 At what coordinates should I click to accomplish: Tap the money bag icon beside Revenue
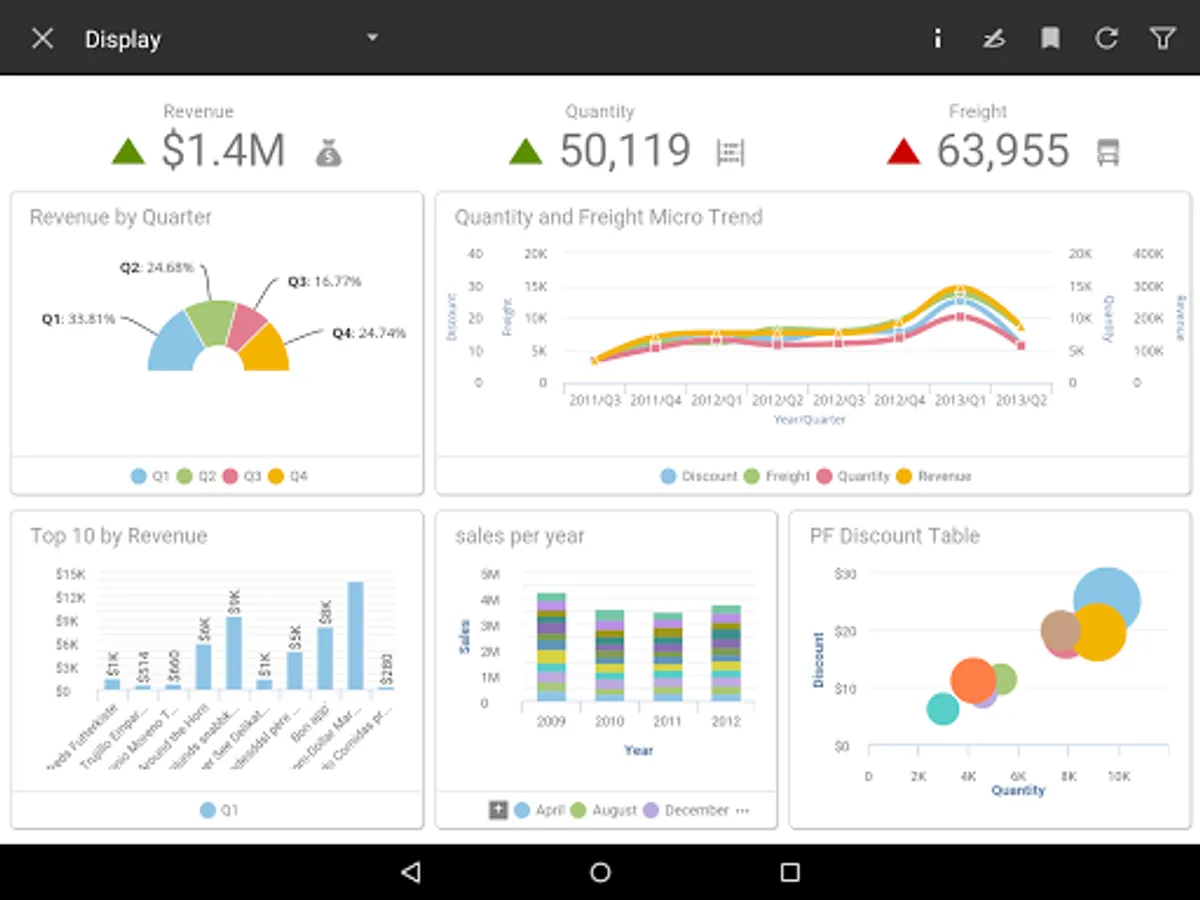click(x=328, y=152)
